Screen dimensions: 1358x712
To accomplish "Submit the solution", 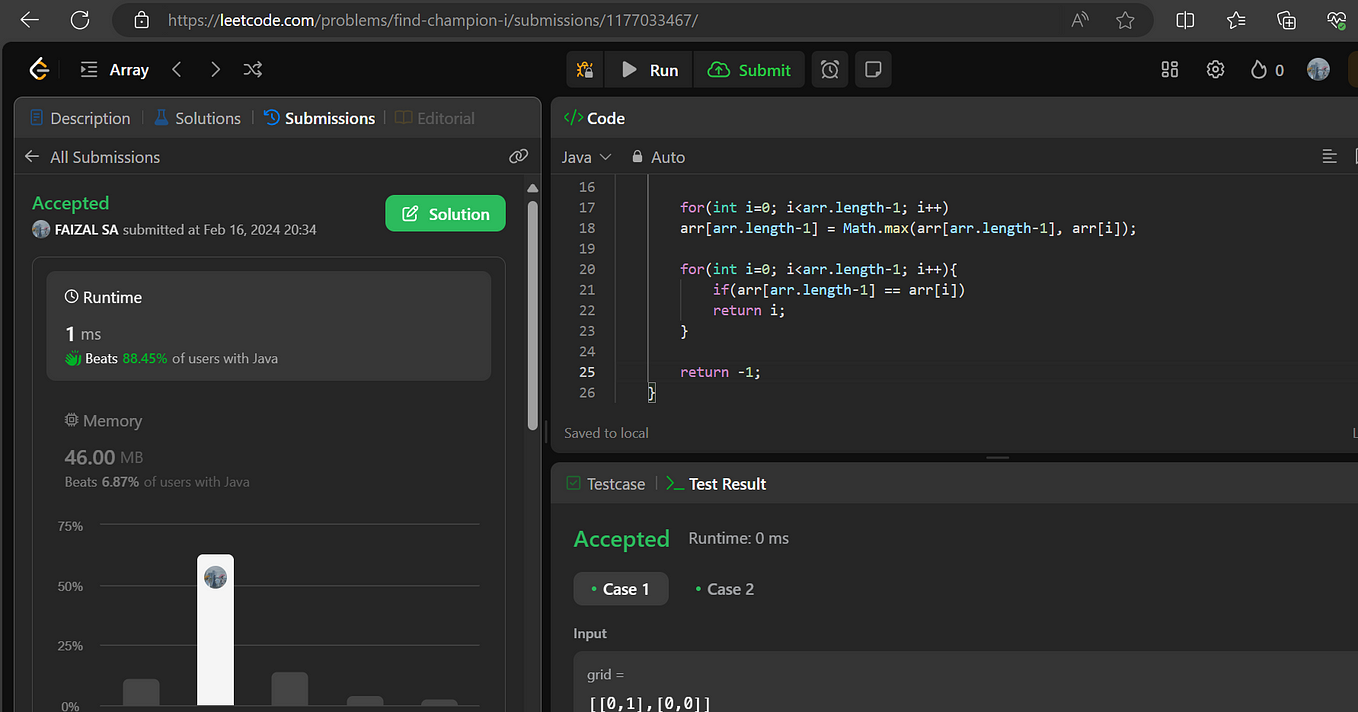I will 749,70.
